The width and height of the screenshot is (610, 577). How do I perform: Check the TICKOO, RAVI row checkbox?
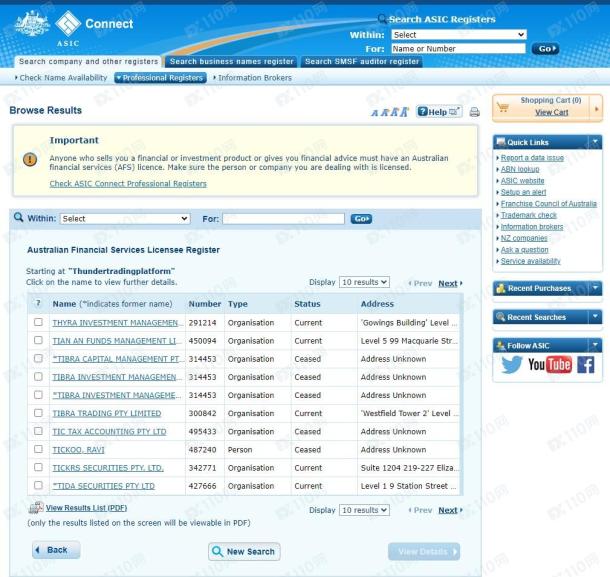tap(38, 449)
